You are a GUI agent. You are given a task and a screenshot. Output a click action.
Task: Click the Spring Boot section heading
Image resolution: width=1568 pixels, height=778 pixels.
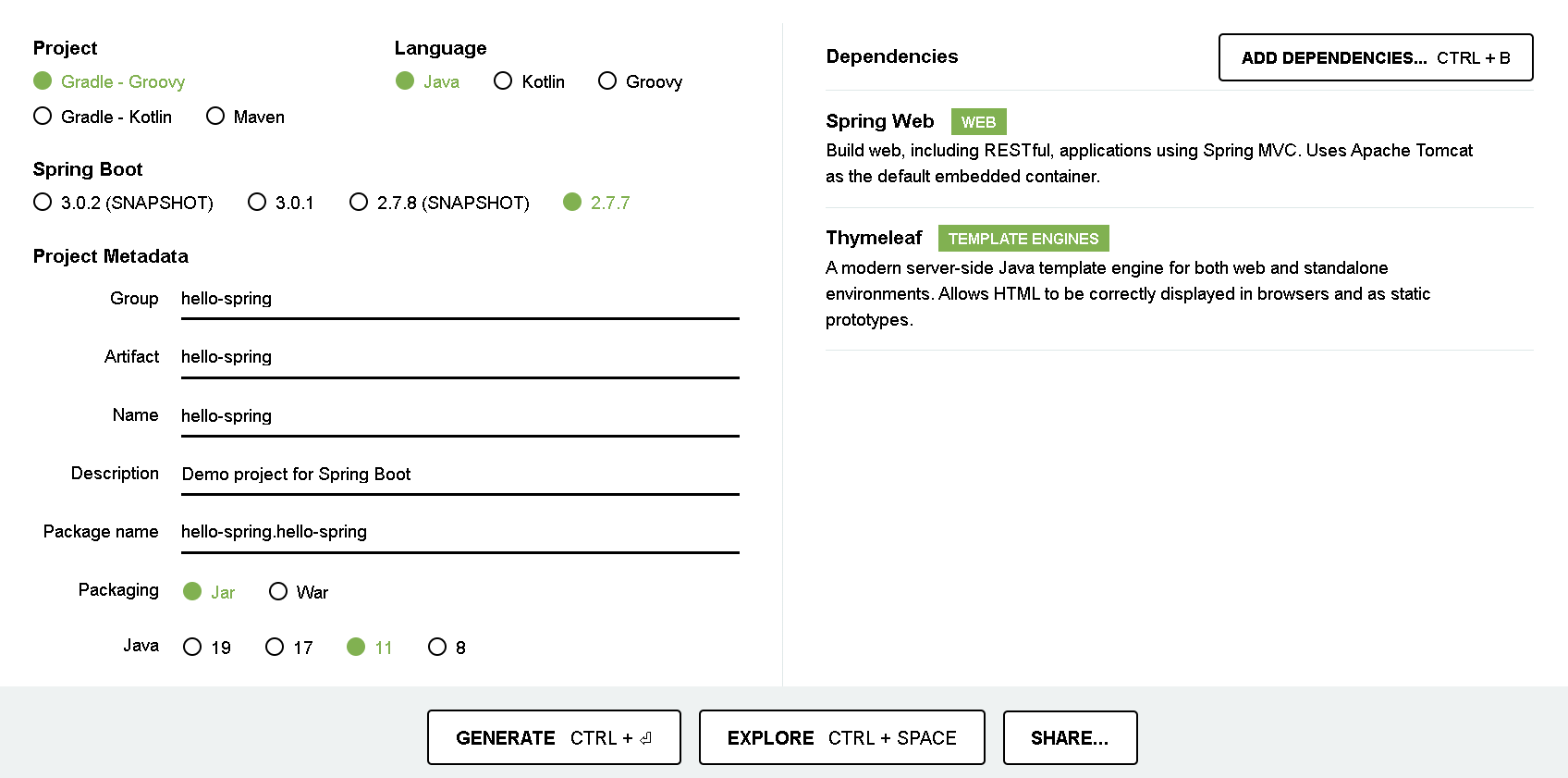point(88,169)
